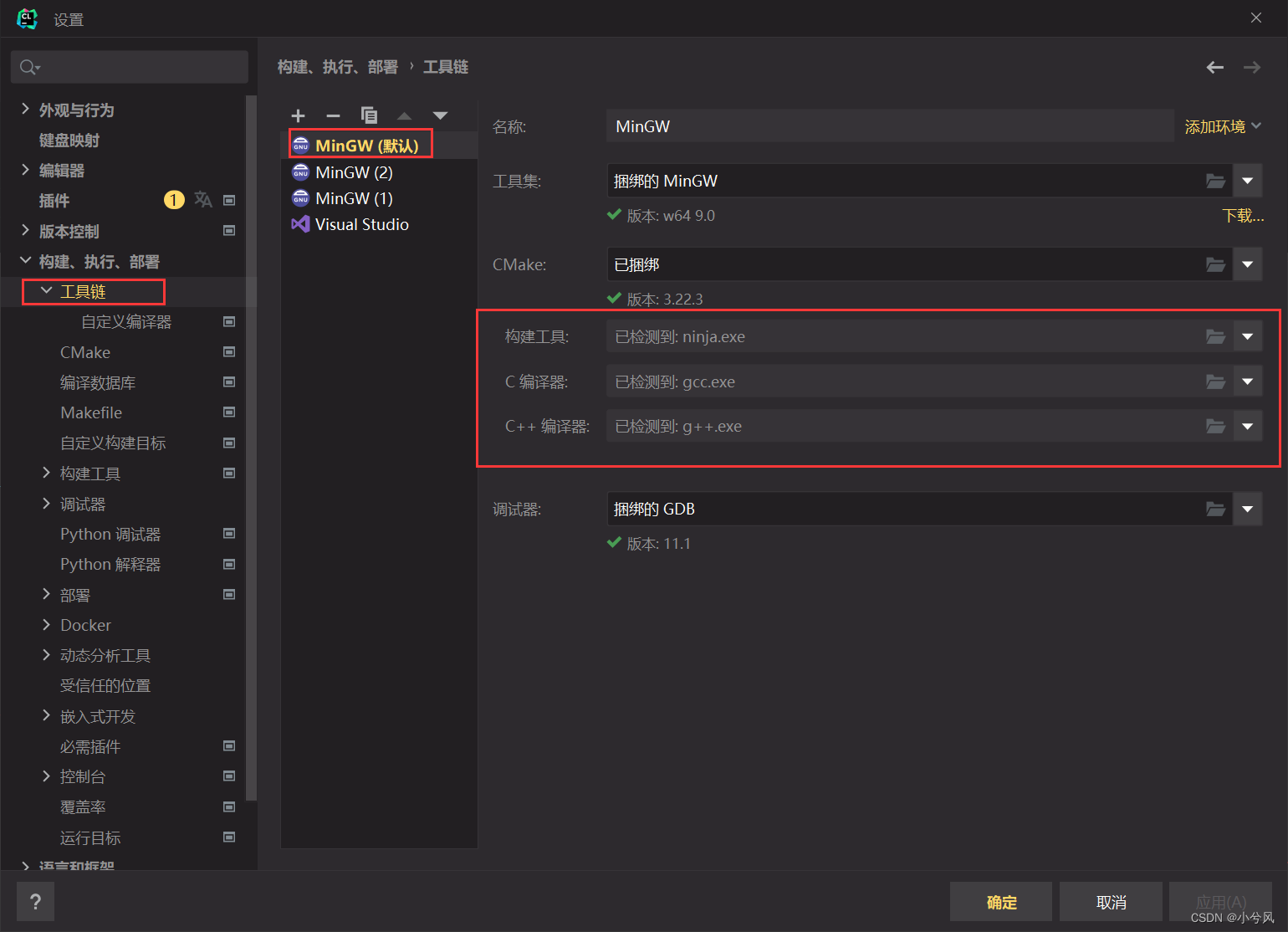The image size is (1288, 932).
Task: Select MinGW (2) toolchain
Action: coord(379,172)
